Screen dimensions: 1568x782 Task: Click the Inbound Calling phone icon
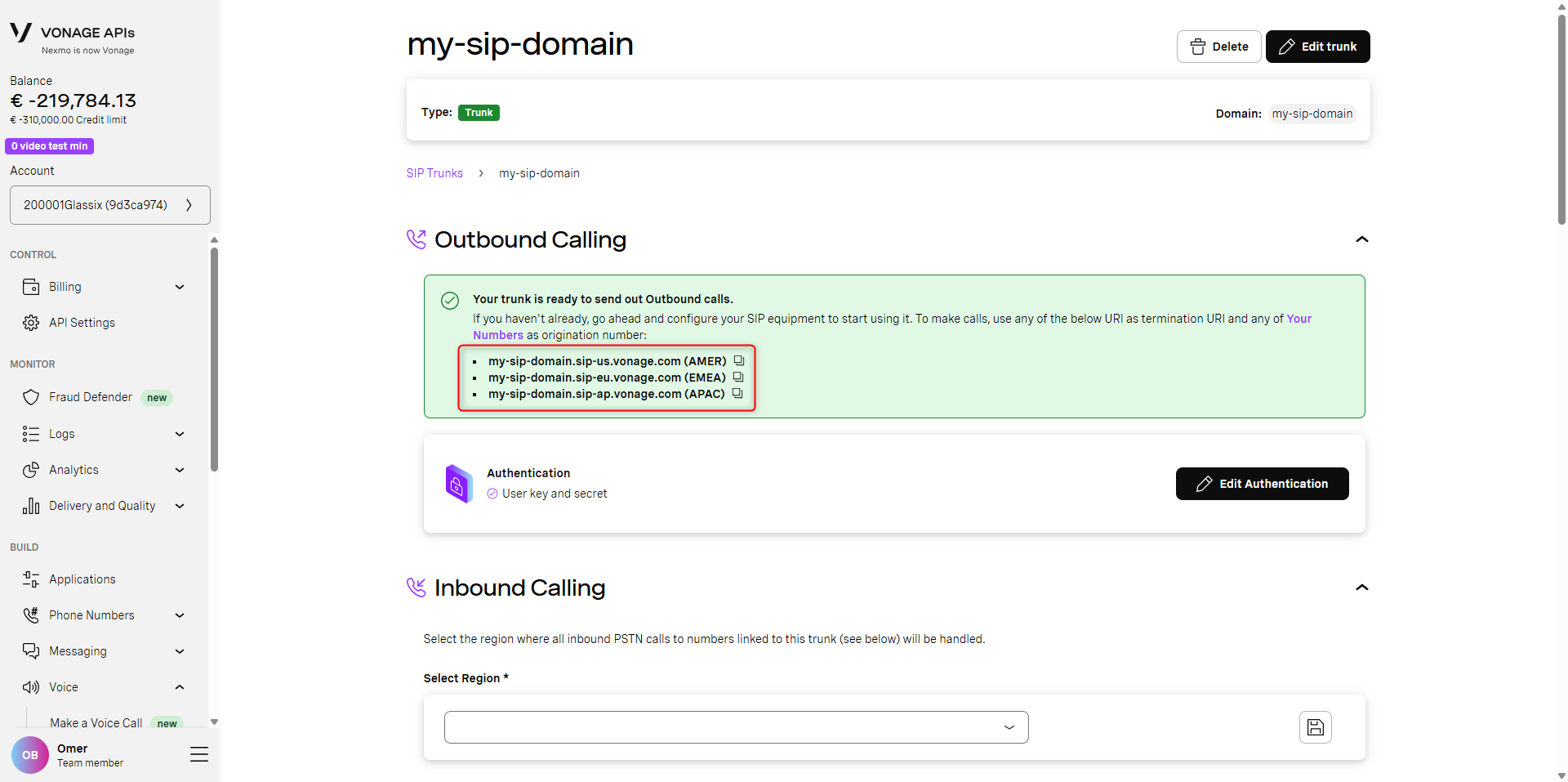416,588
